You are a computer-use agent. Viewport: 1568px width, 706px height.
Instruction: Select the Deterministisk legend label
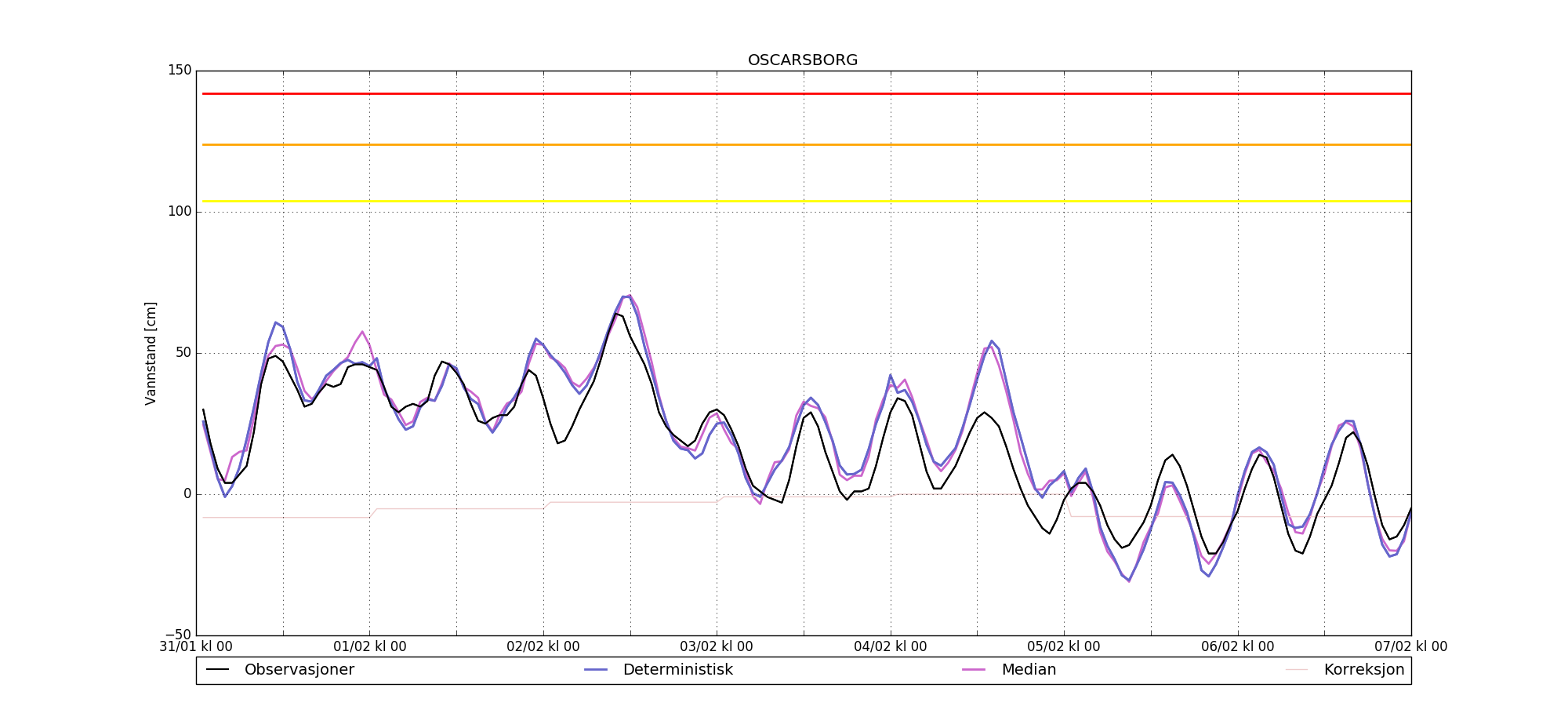coord(677,670)
